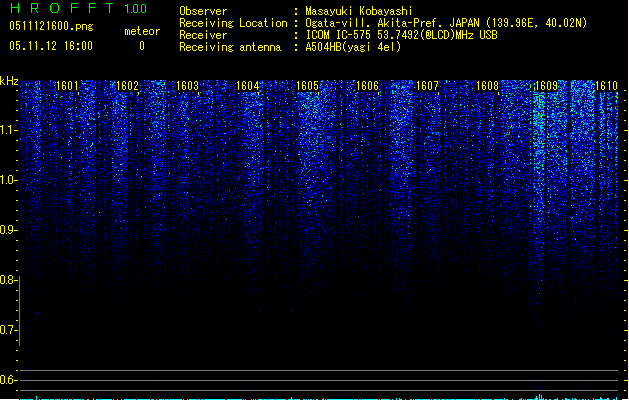Viewport: 629px width, 400px height.
Task: Click the kHz axis unit label
Action: click(x=9, y=81)
